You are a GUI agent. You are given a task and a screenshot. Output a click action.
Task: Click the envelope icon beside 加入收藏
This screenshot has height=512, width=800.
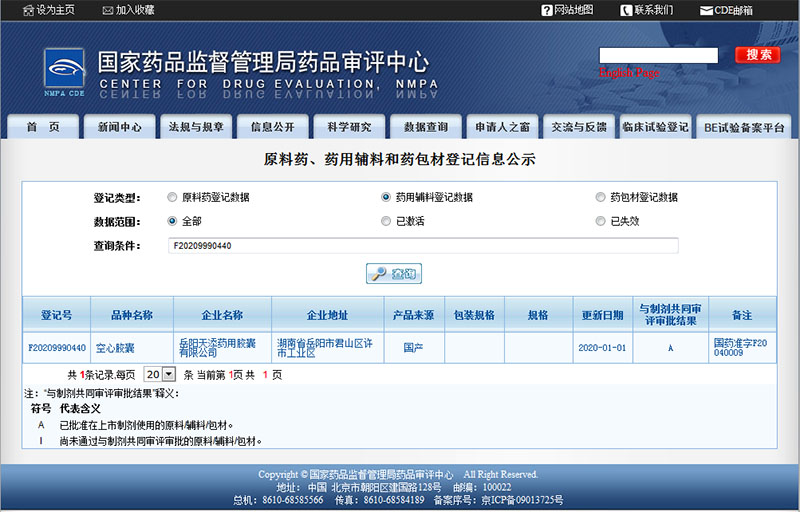click(108, 10)
